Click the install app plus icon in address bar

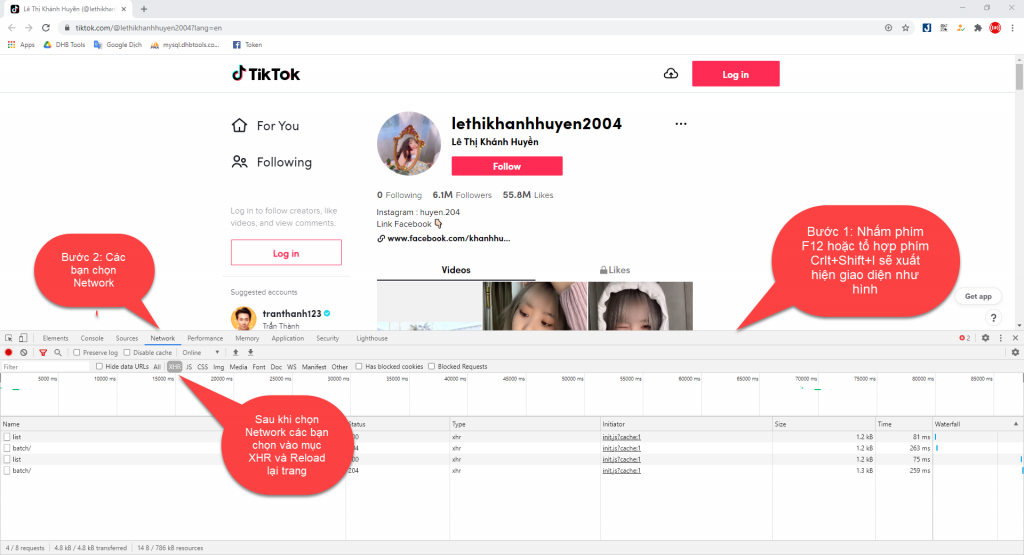tap(888, 28)
